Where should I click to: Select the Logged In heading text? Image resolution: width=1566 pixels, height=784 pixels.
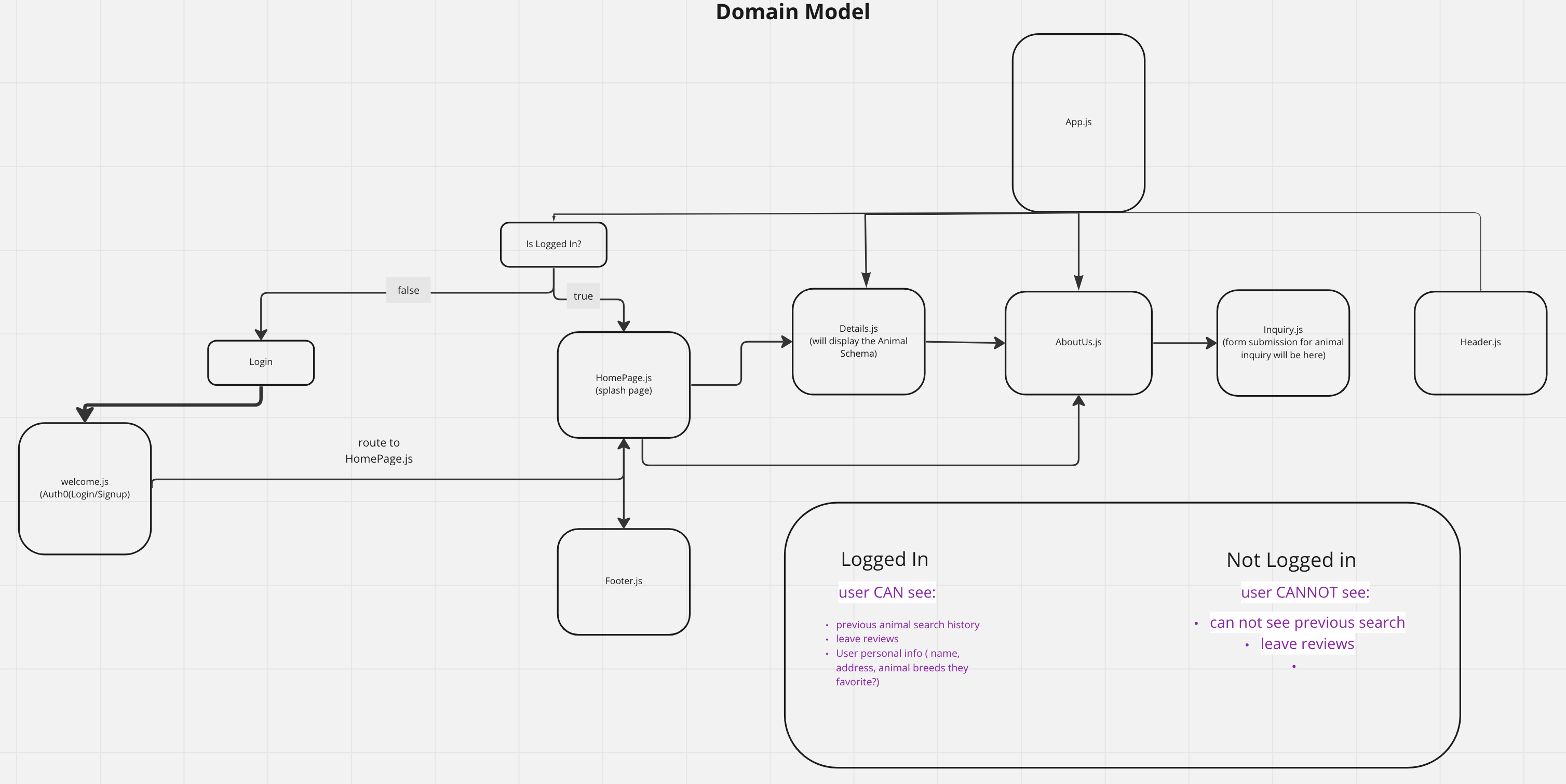click(884, 559)
